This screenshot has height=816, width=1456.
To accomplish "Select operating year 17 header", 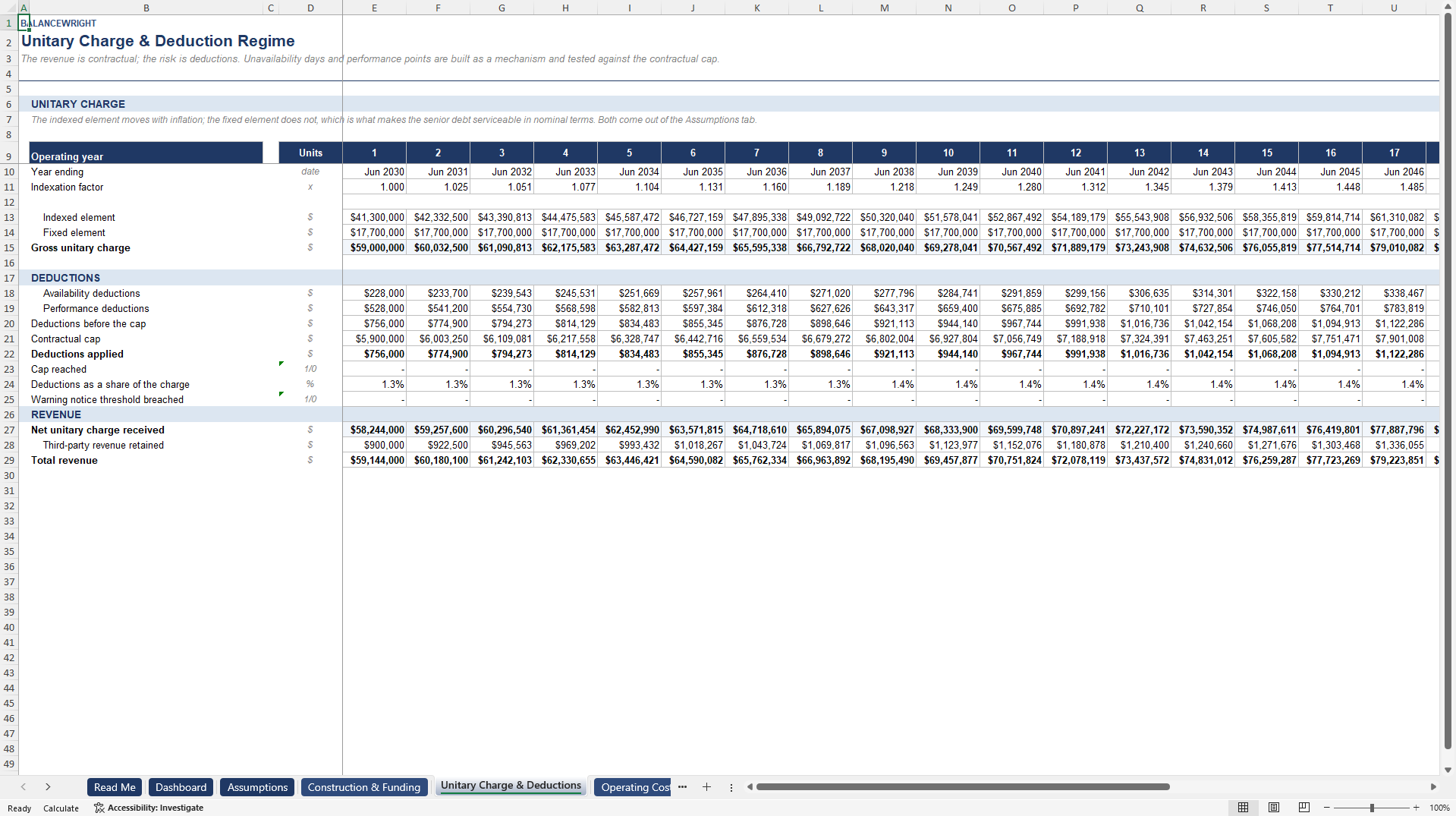I will [1394, 153].
